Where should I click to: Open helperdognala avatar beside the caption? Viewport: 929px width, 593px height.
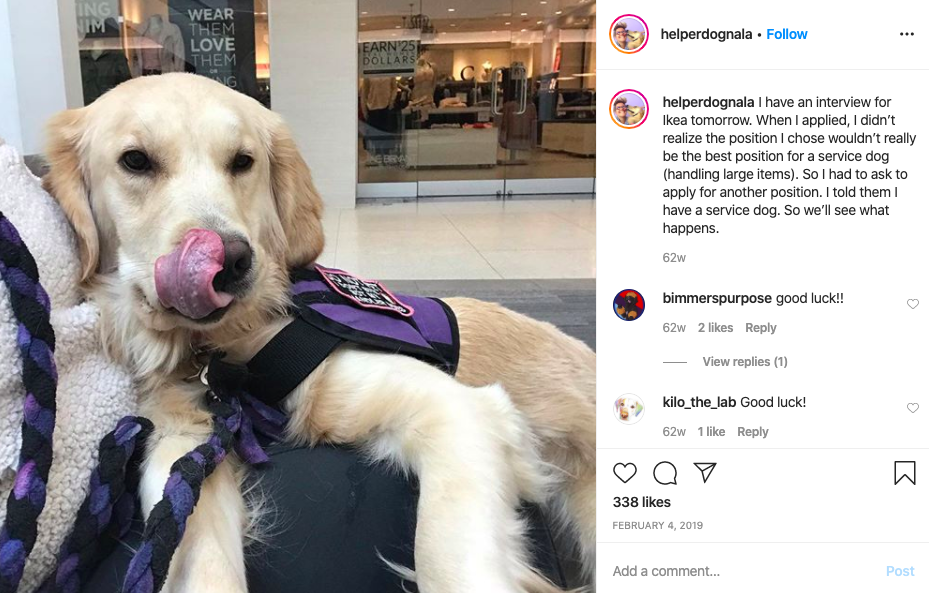point(629,109)
